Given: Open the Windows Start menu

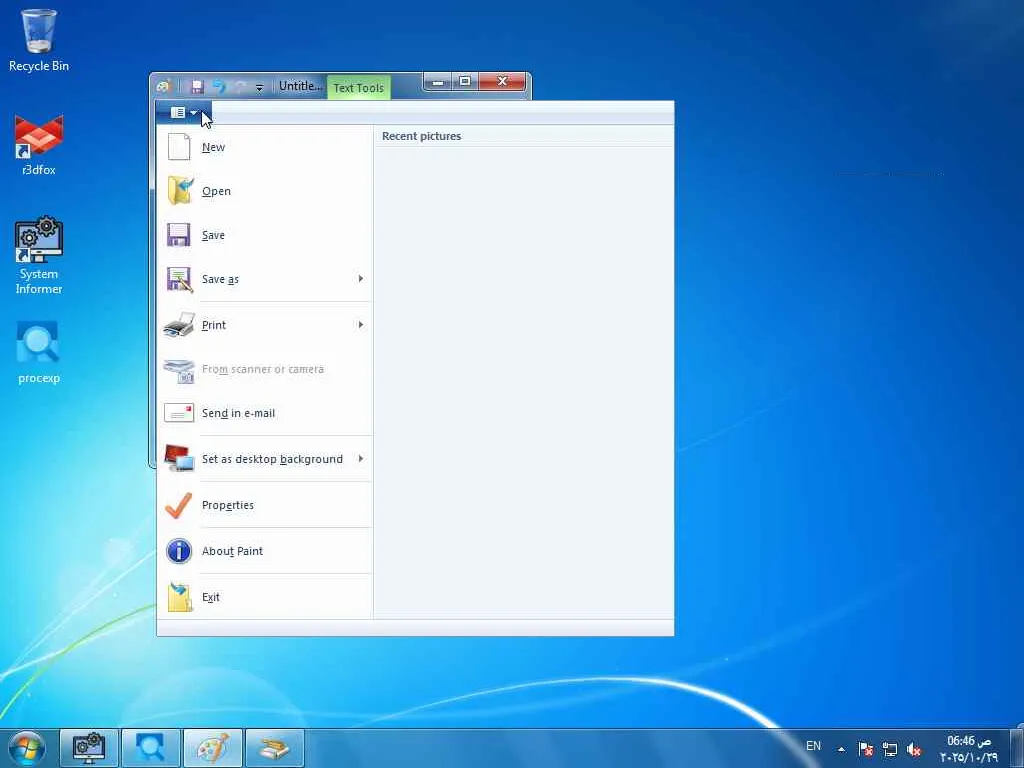Looking at the screenshot, I should [x=27, y=748].
